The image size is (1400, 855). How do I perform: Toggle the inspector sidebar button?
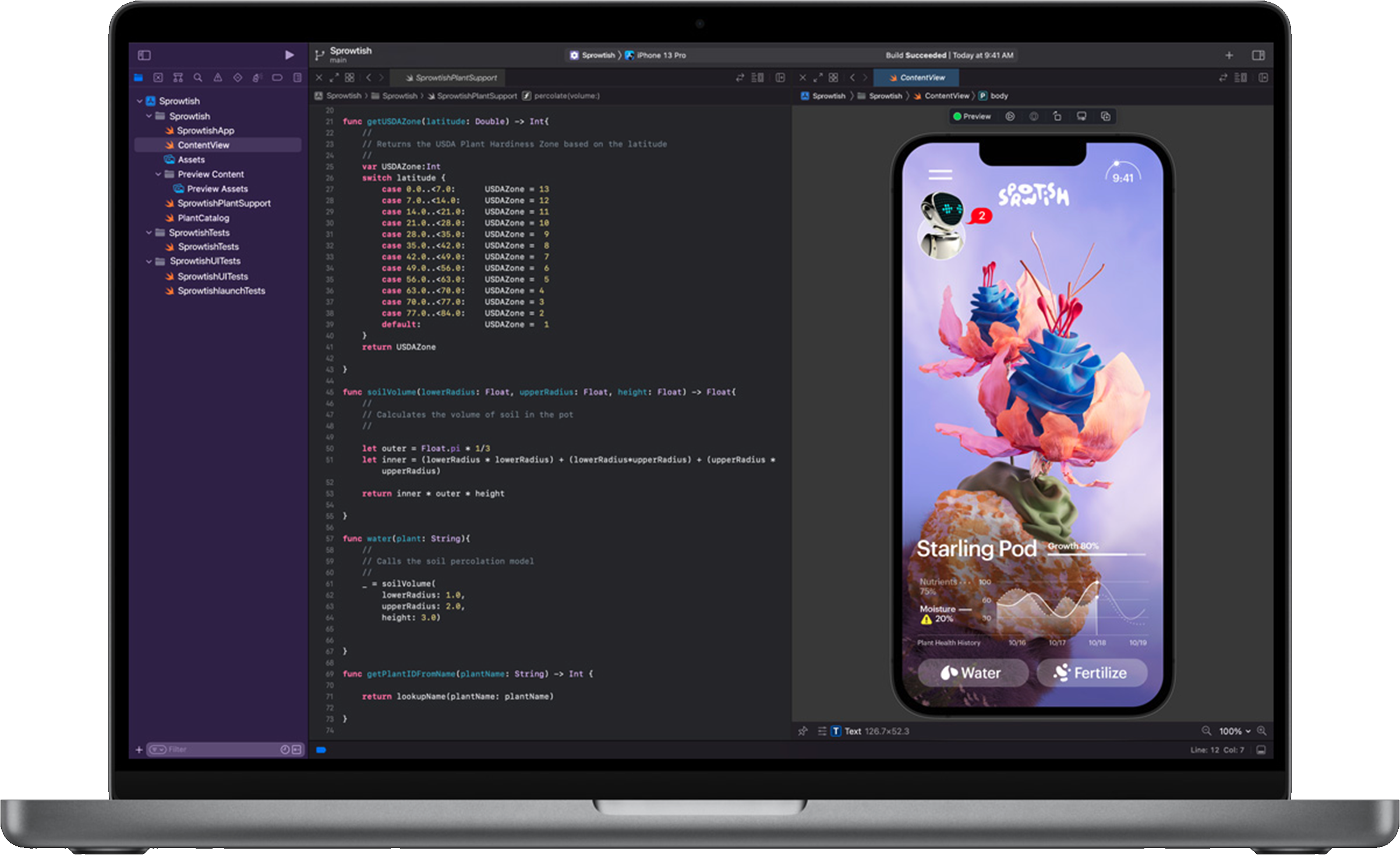pyautogui.click(x=1258, y=55)
